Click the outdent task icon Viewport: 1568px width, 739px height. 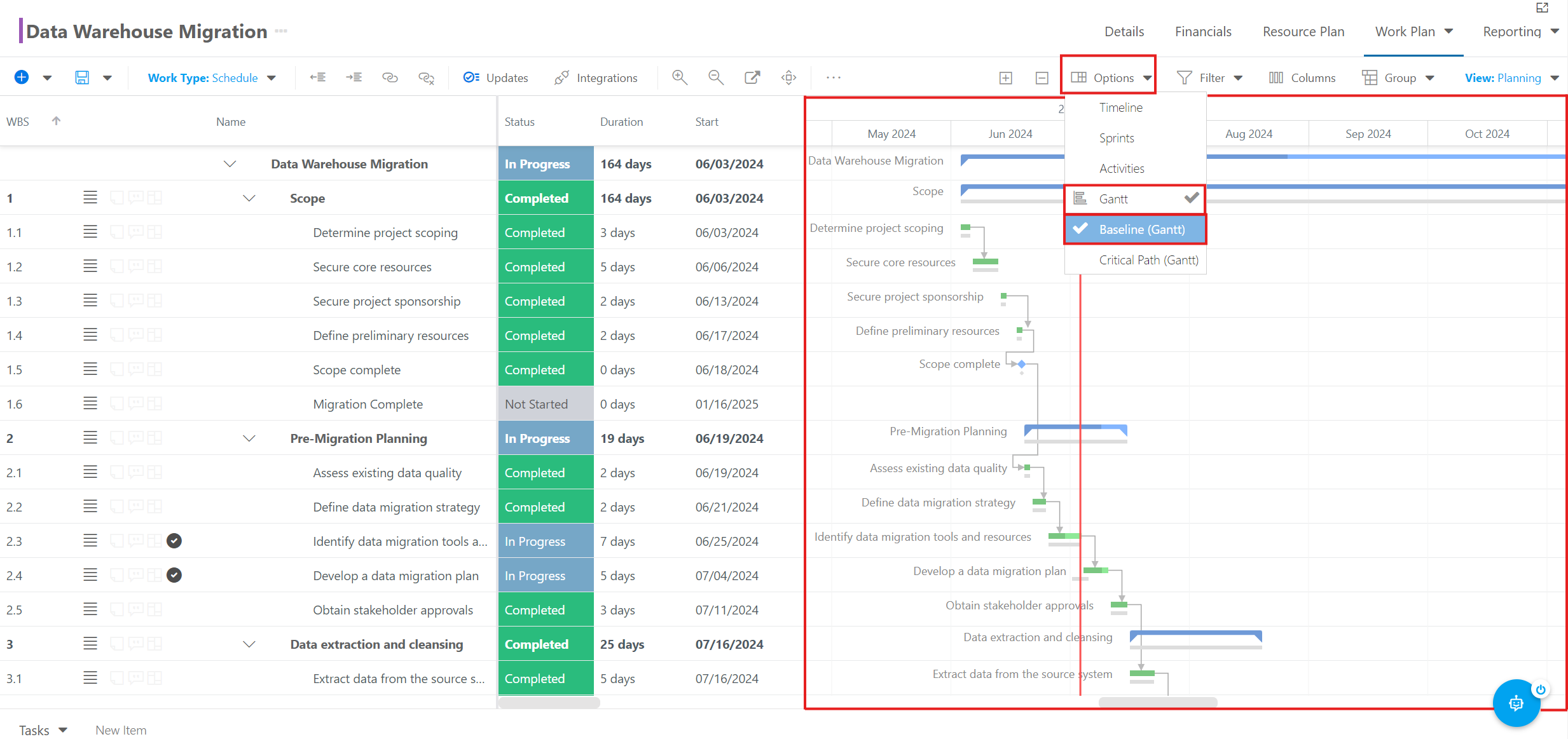click(318, 78)
